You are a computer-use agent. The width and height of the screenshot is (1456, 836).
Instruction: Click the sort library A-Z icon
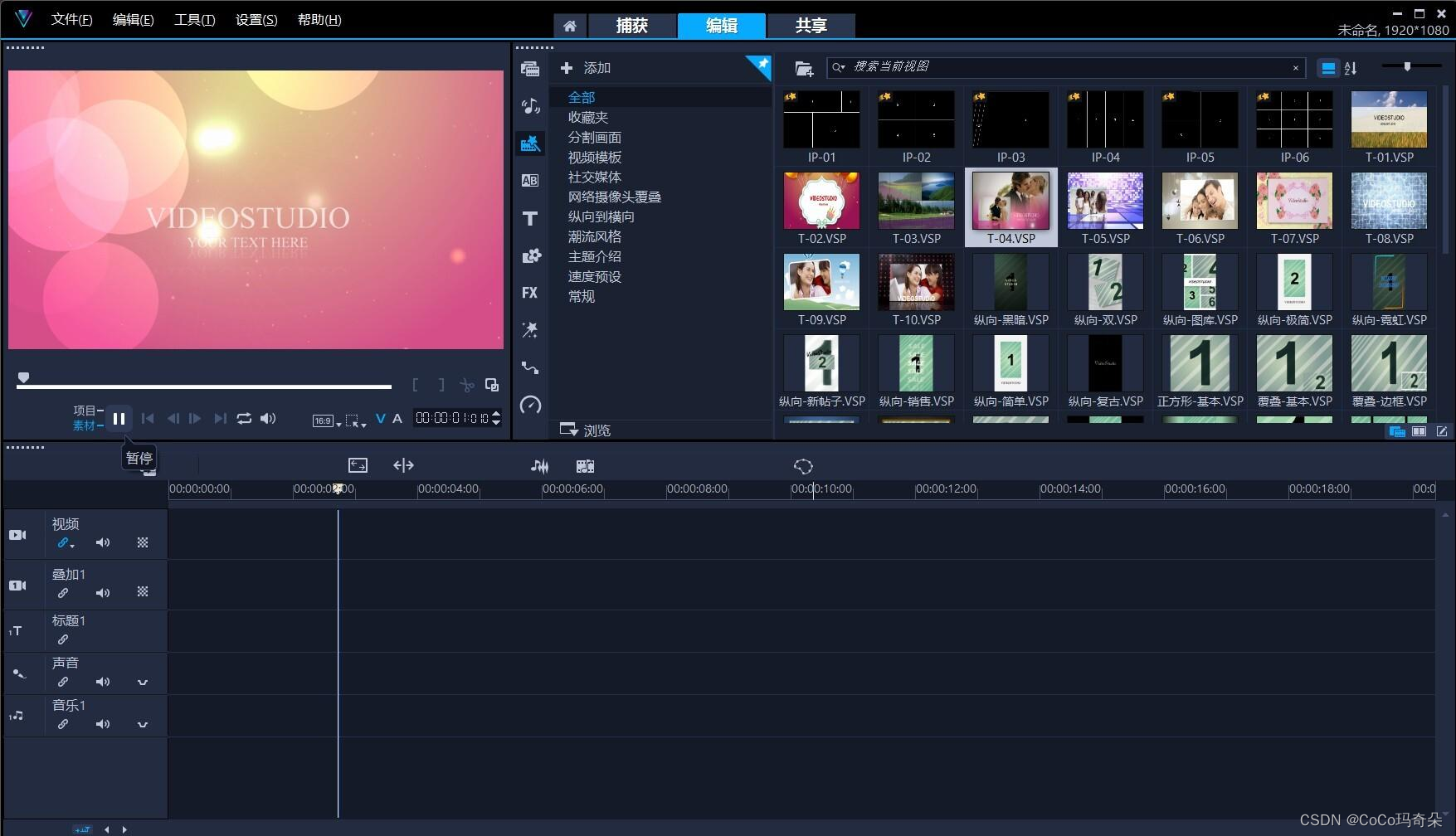click(1351, 68)
